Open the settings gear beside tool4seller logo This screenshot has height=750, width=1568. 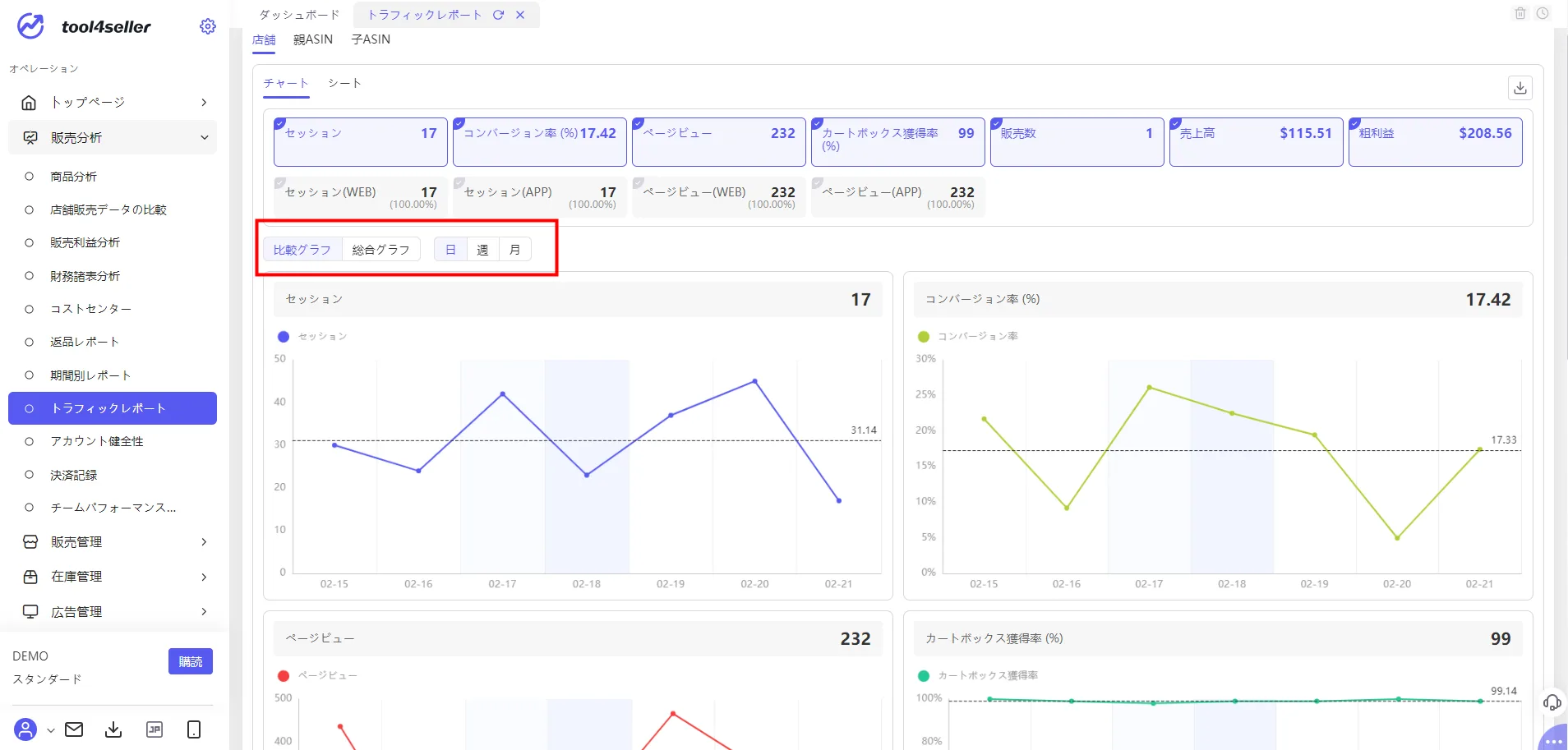[208, 26]
